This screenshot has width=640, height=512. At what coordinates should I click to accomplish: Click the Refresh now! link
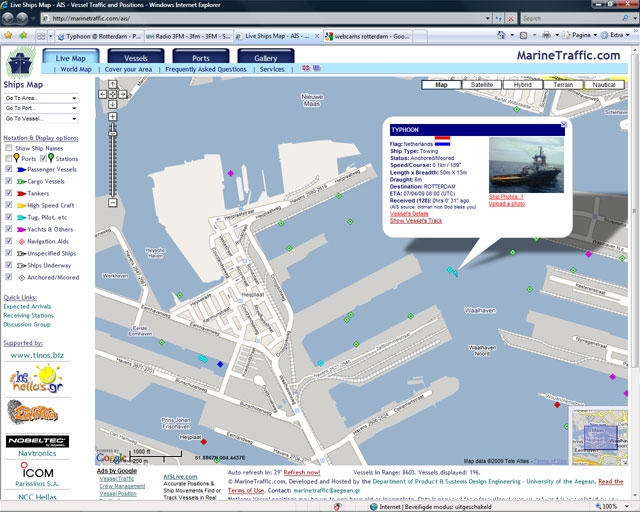pos(302,472)
